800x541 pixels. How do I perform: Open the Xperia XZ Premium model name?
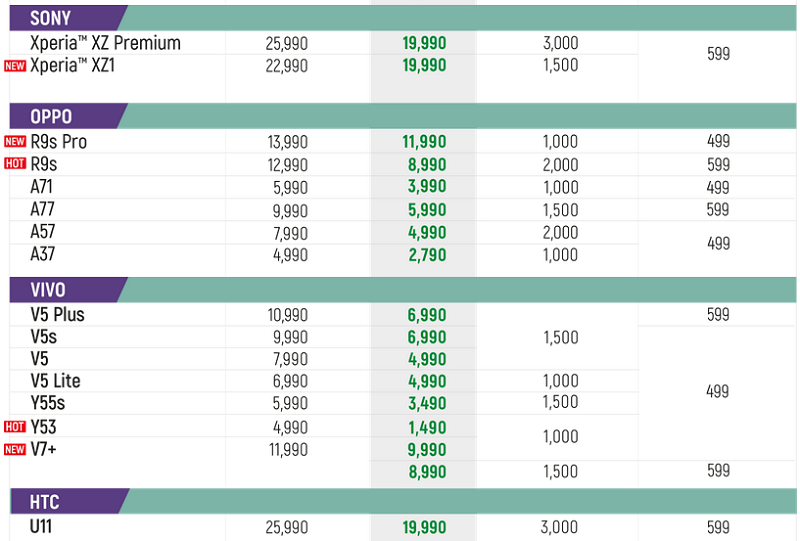tap(105, 43)
